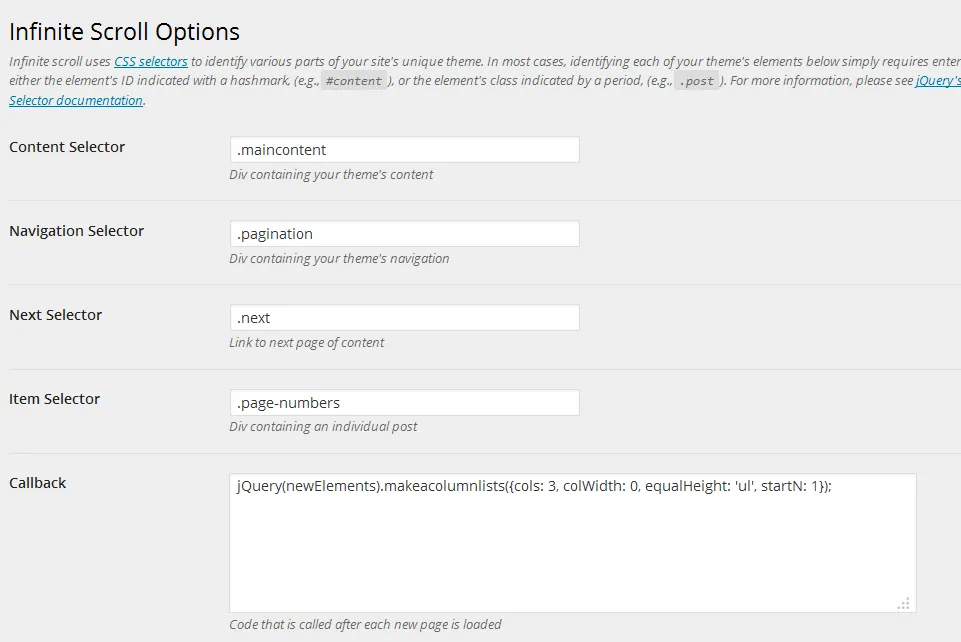Click the Item Selector label

[55, 399]
